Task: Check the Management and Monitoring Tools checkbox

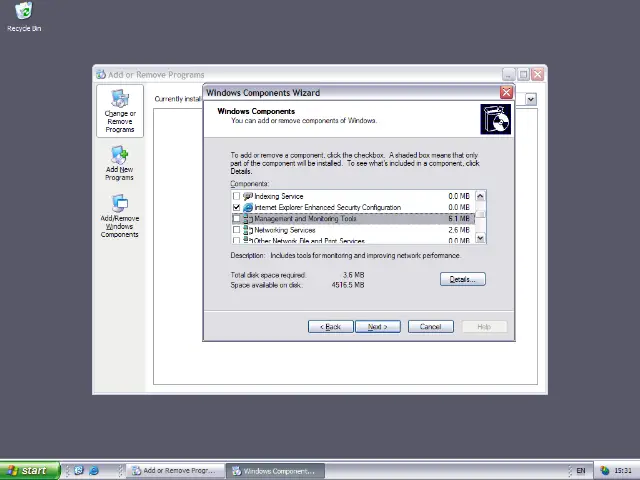Action: [x=236, y=219]
